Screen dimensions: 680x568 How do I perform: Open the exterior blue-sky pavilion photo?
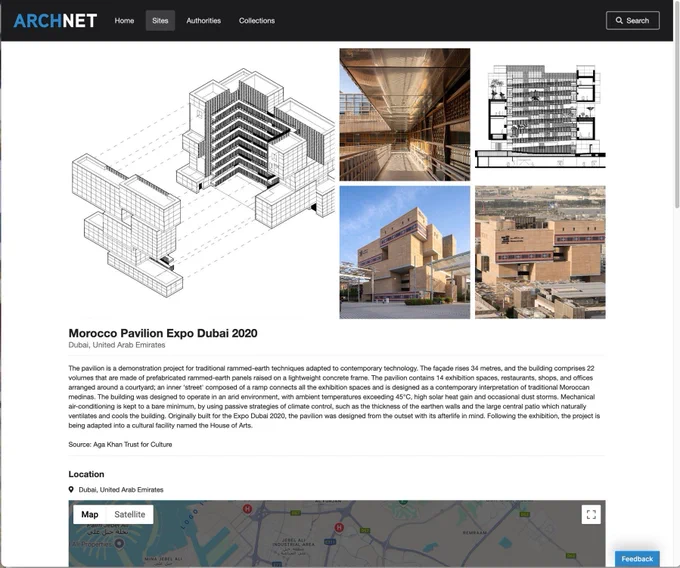pos(405,252)
